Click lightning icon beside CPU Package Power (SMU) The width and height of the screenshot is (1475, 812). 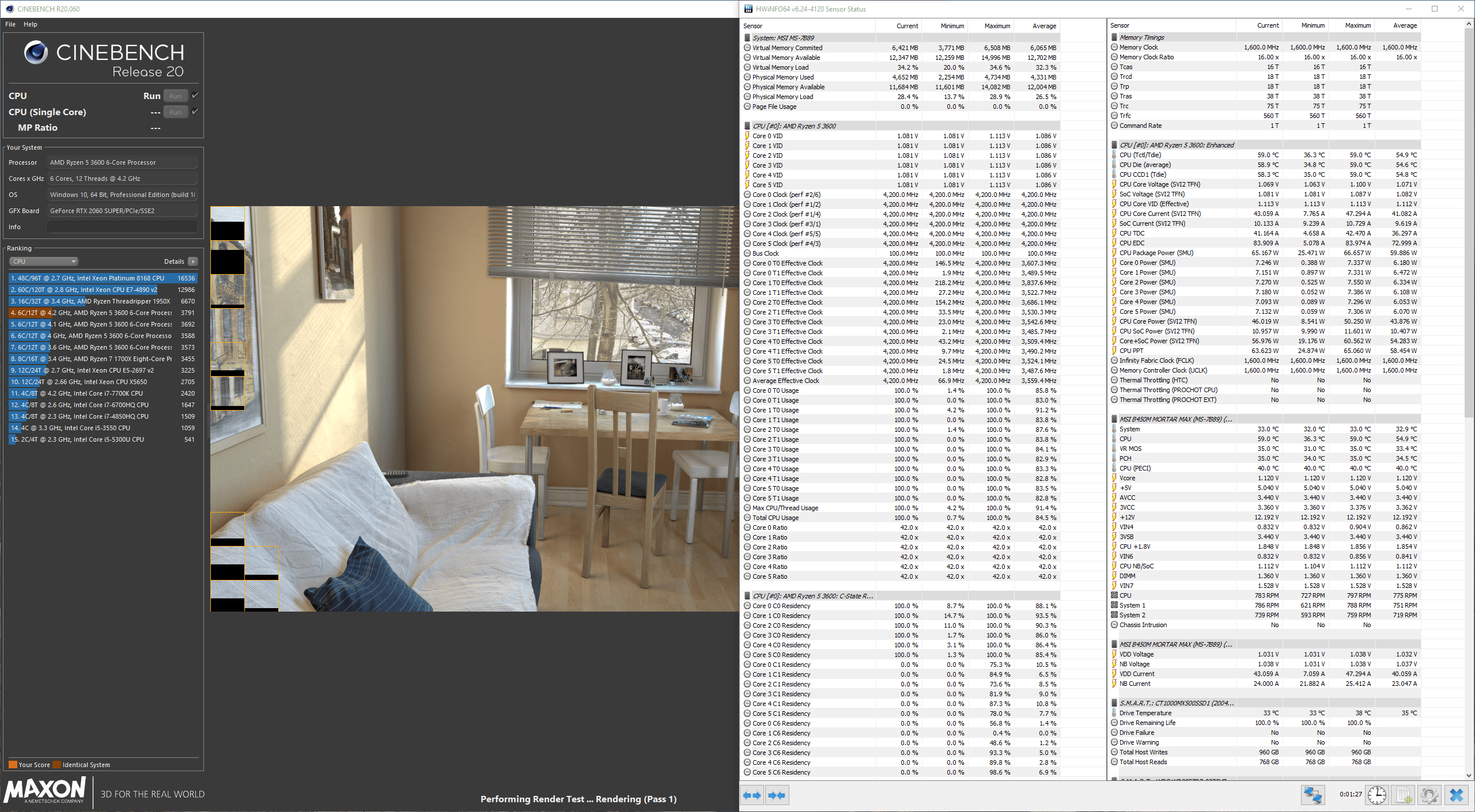[x=1114, y=253]
